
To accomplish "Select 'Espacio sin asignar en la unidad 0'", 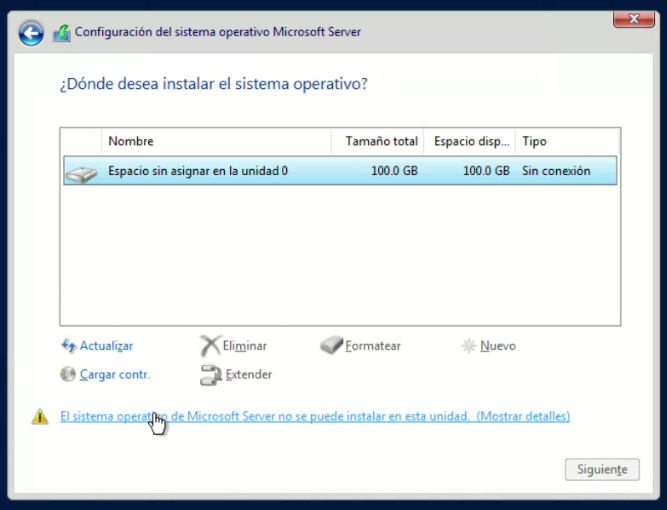I will pyautogui.click(x=198, y=171).
